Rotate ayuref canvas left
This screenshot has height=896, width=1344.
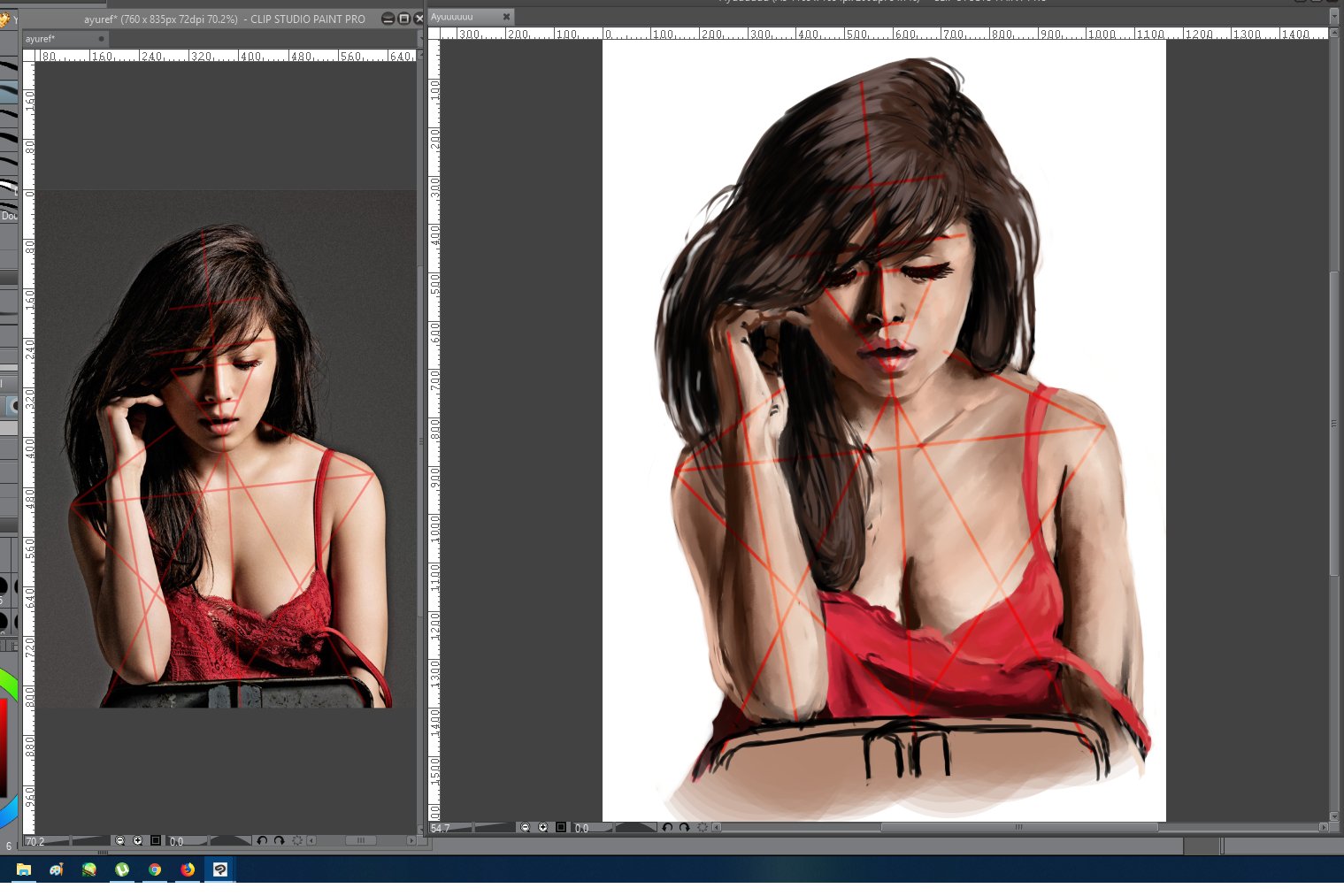[x=262, y=840]
